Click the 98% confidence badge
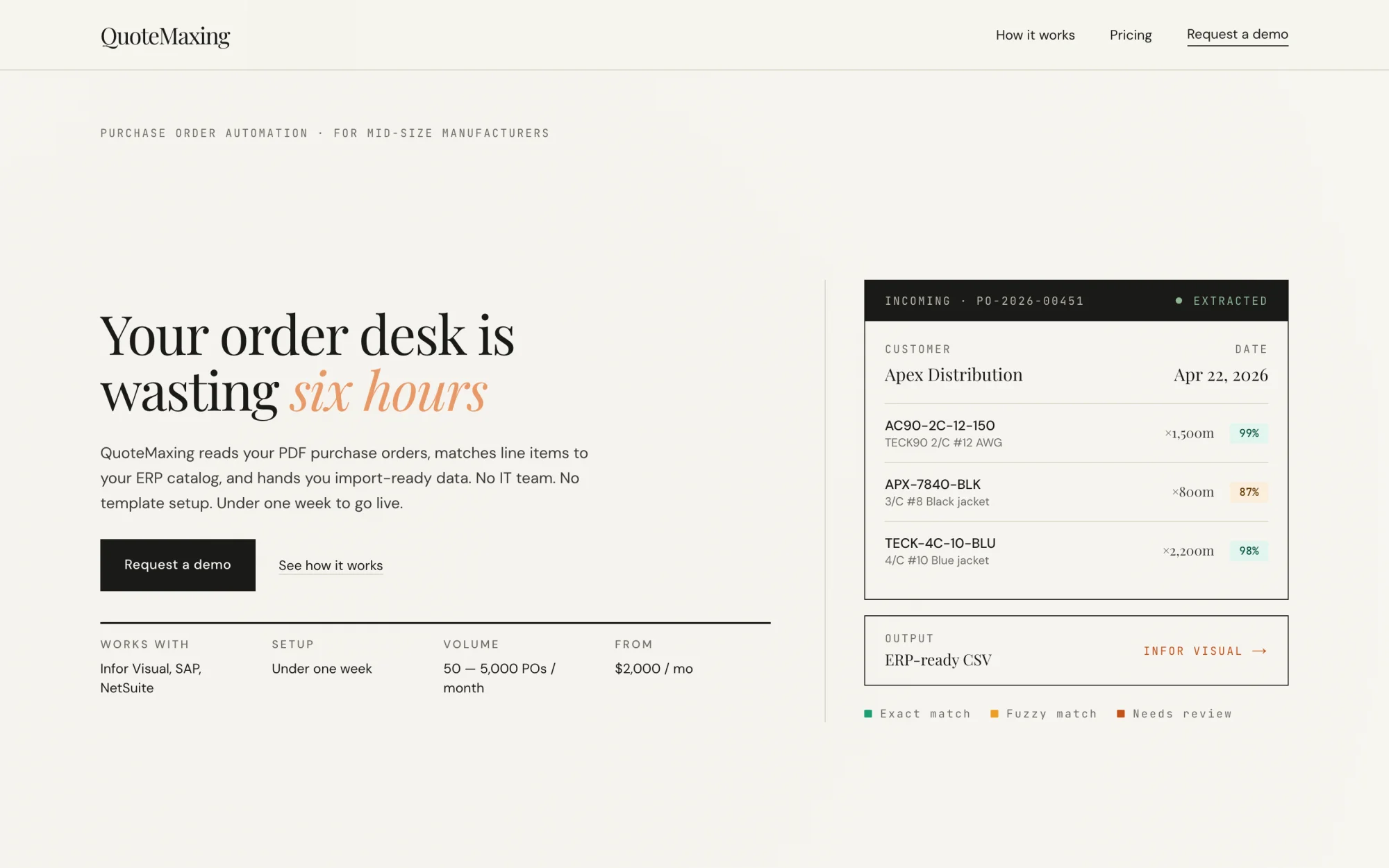The width and height of the screenshot is (1389, 868). (x=1249, y=551)
